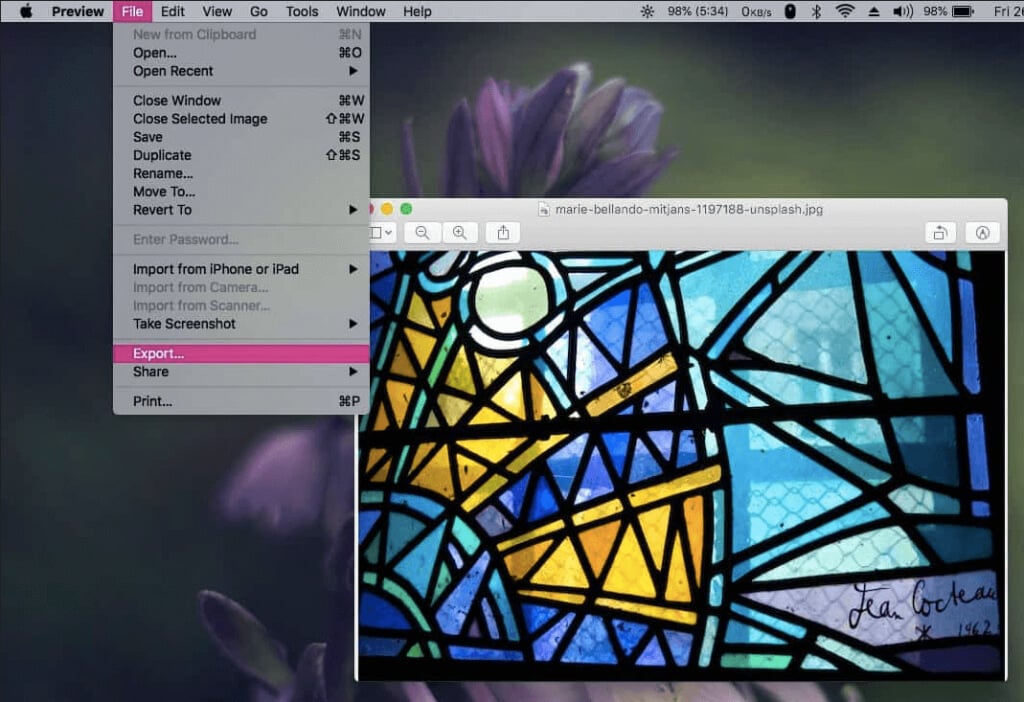Click the volume speaker icon
The image size is (1024, 702).
click(x=902, y=12)
